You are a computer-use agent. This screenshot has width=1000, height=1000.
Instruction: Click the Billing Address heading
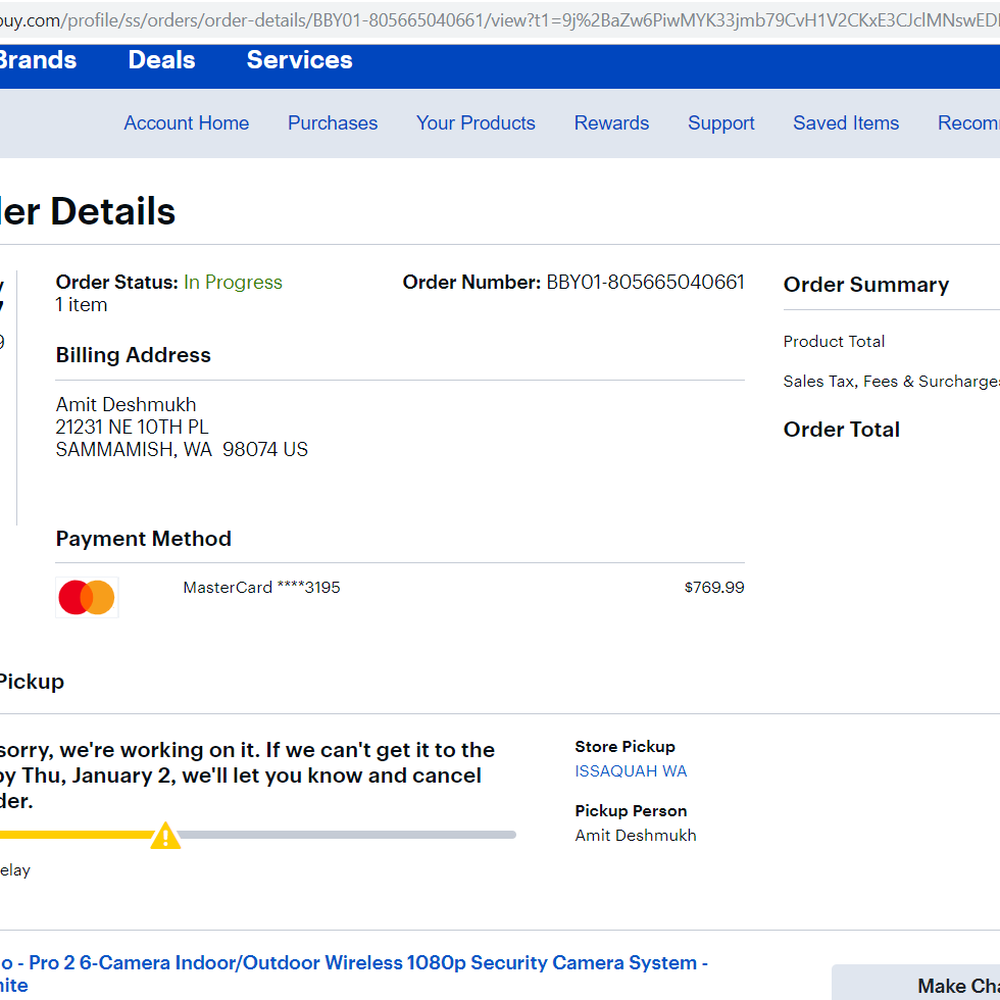point(133,355)
